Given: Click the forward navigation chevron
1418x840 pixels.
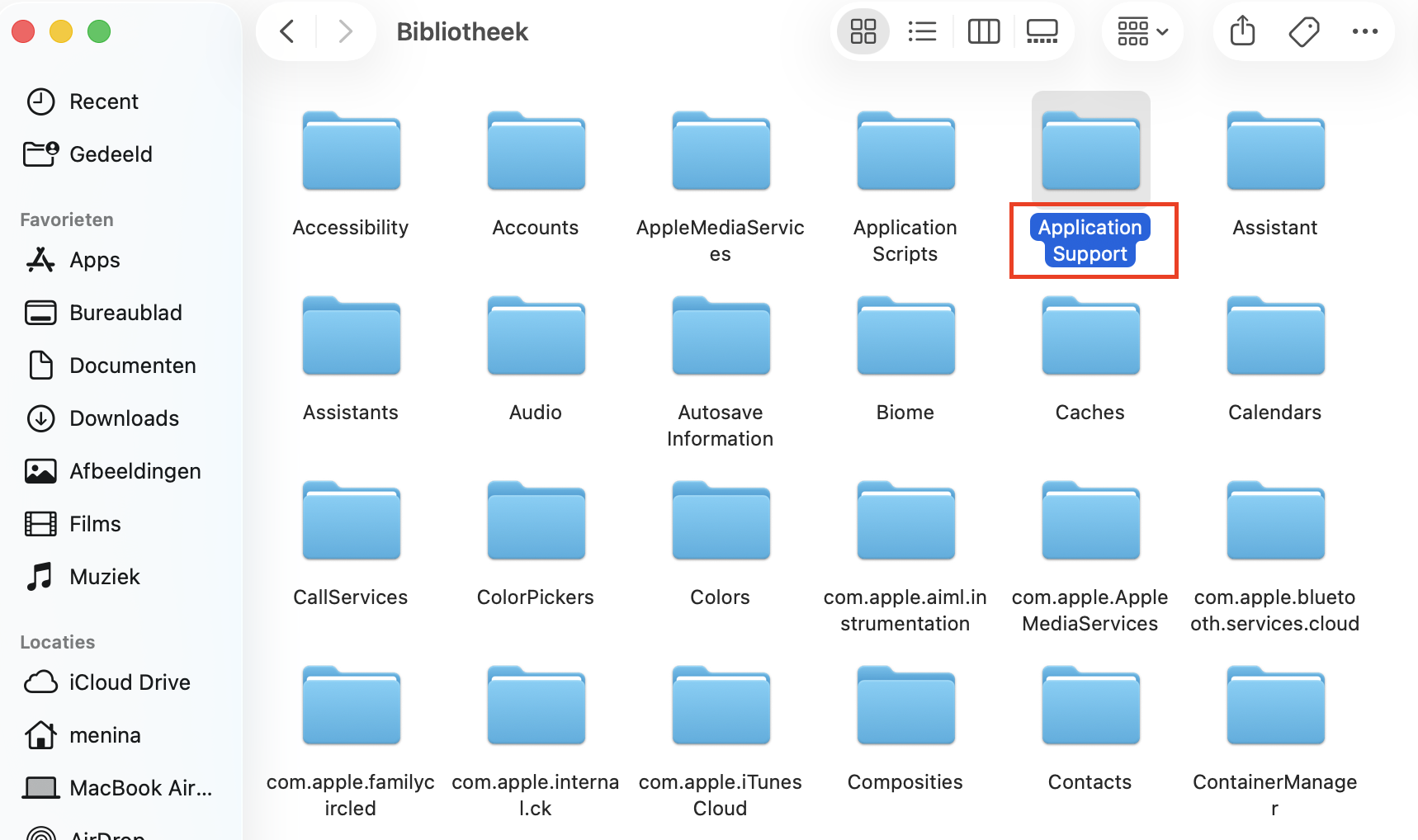Looking at the screenshot, I should [344, 31].
